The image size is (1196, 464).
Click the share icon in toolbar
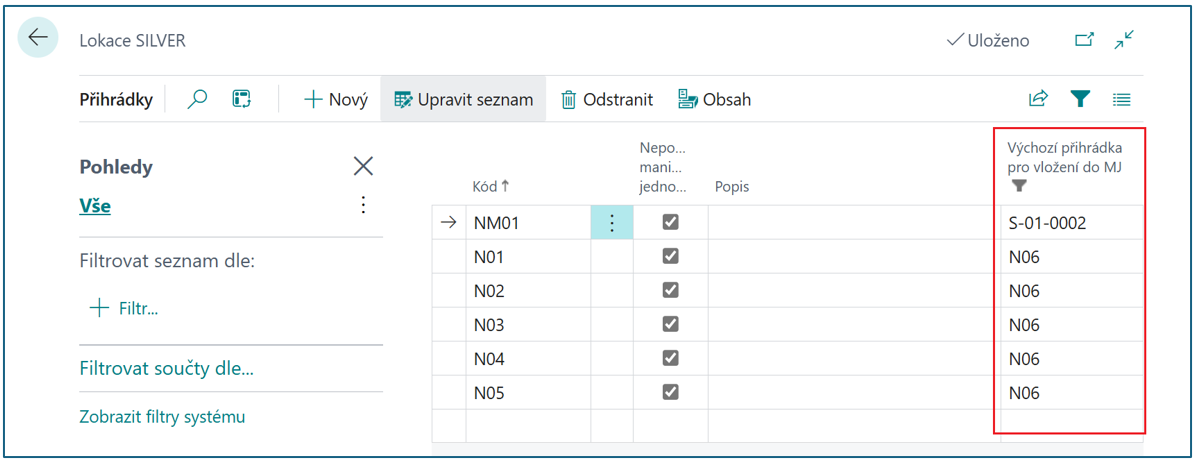click(x=1038, y=99)
